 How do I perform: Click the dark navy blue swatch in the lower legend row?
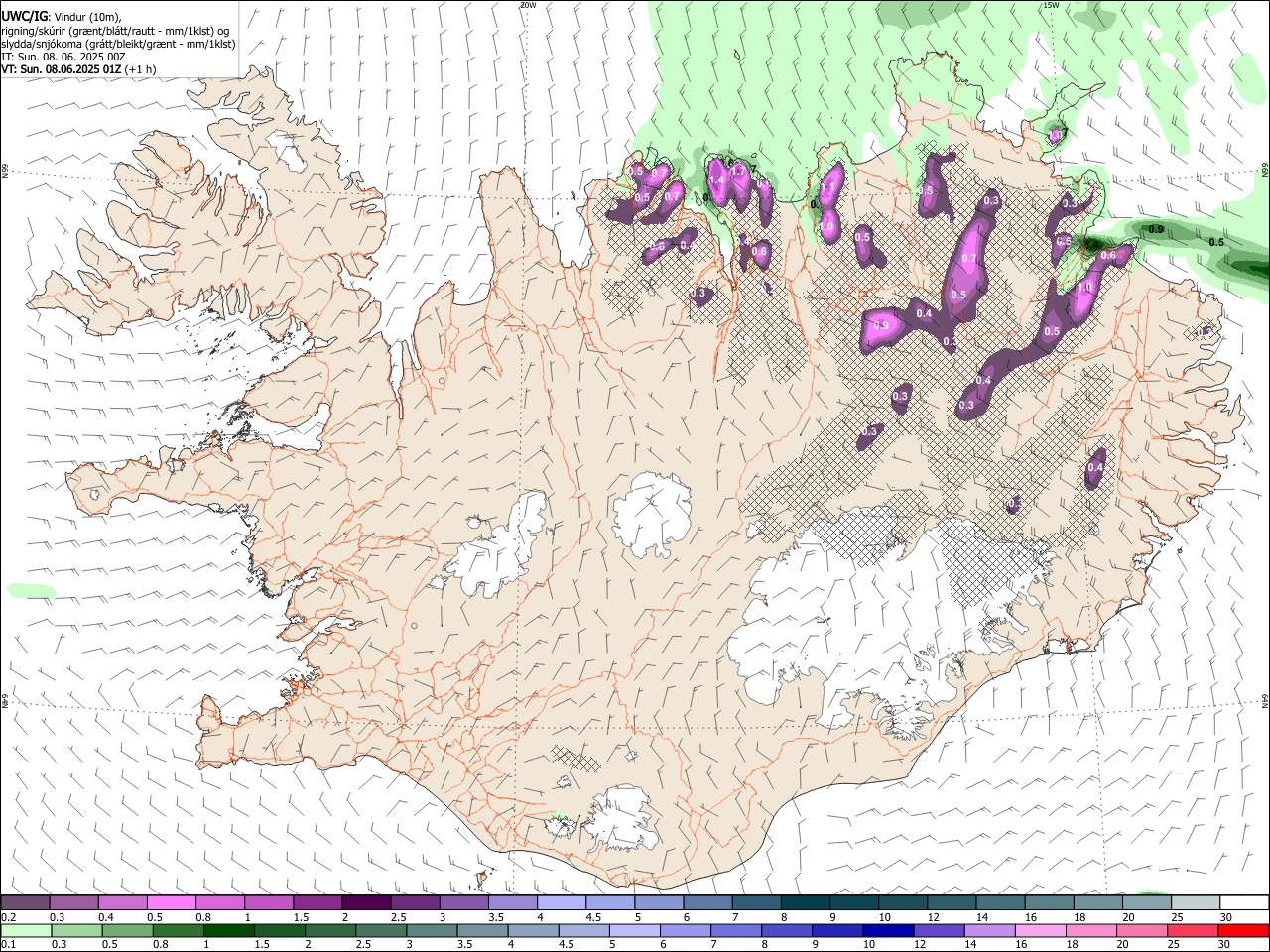point(886,930)
